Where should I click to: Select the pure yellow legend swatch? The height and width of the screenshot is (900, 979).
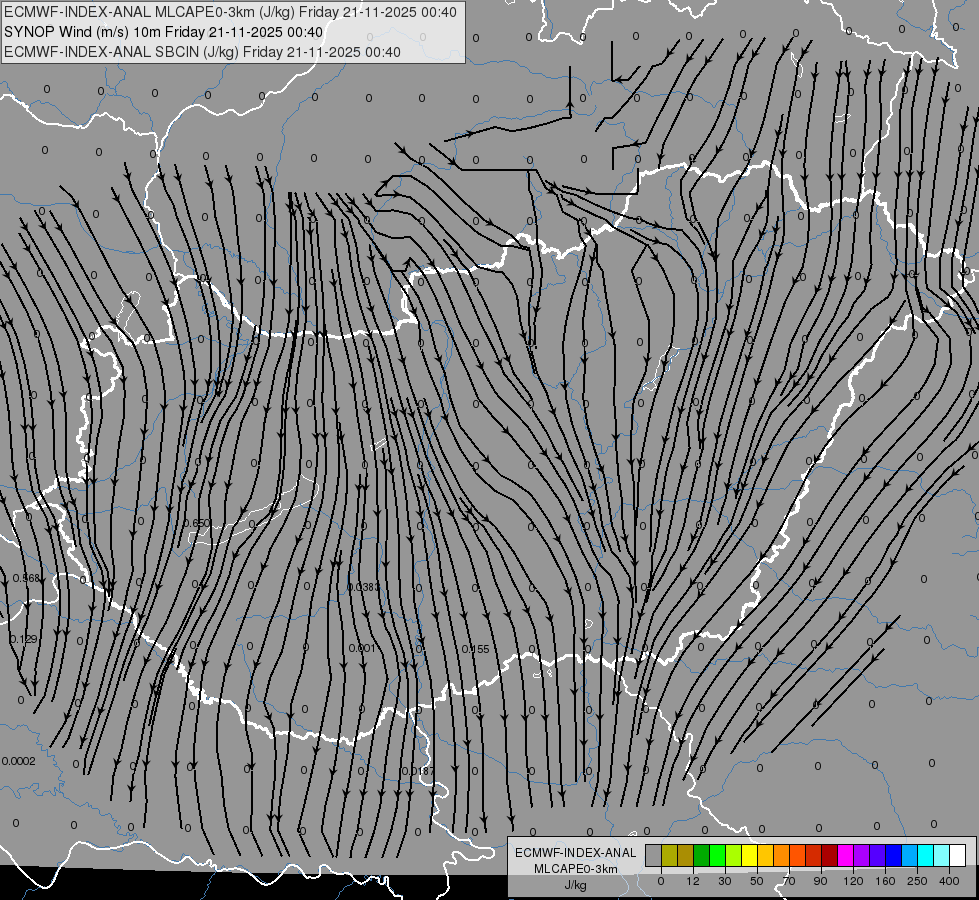tap(750, 855)
